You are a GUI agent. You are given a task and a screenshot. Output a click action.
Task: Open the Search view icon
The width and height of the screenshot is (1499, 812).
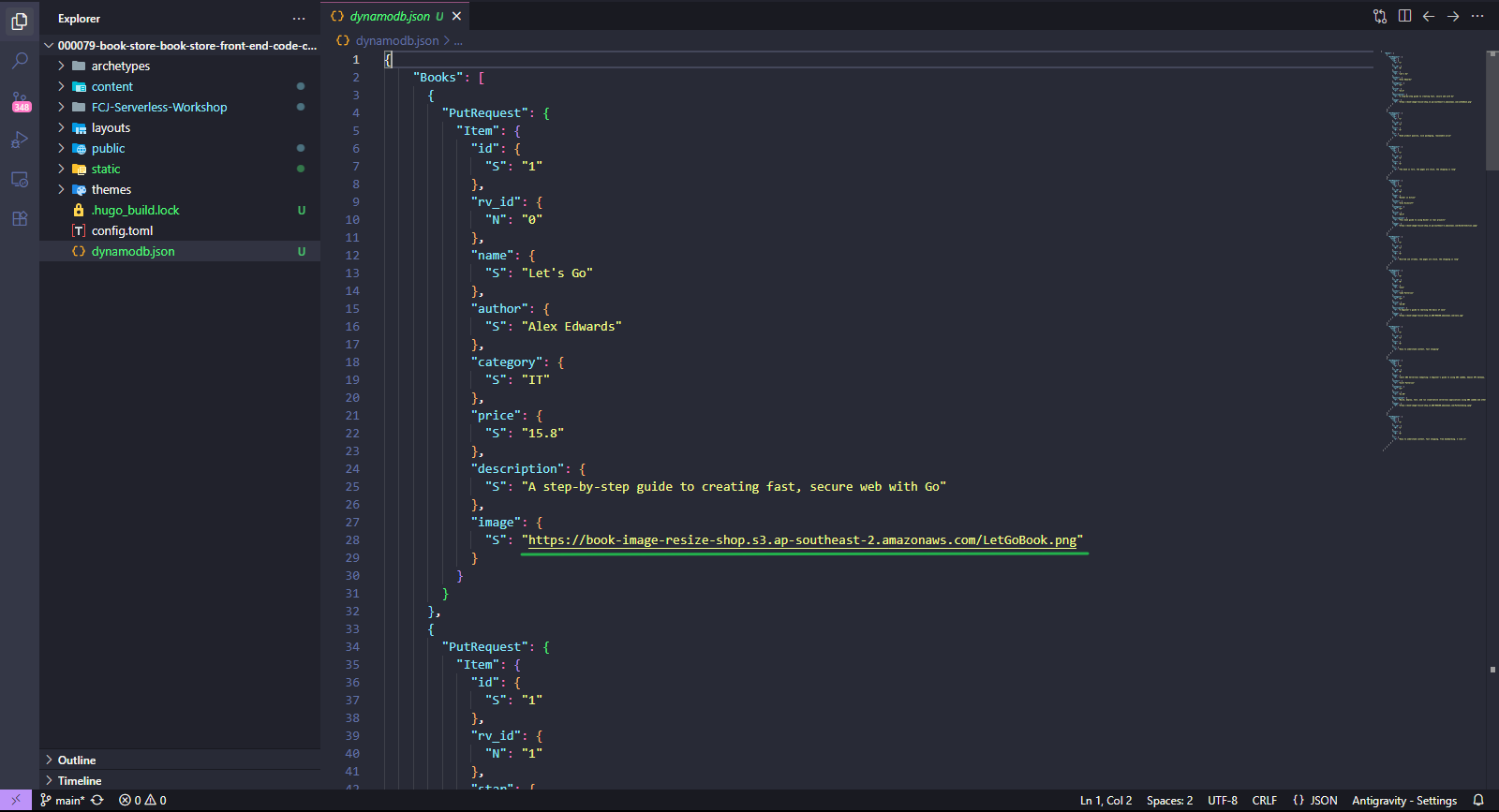click(x=20, y=61)
